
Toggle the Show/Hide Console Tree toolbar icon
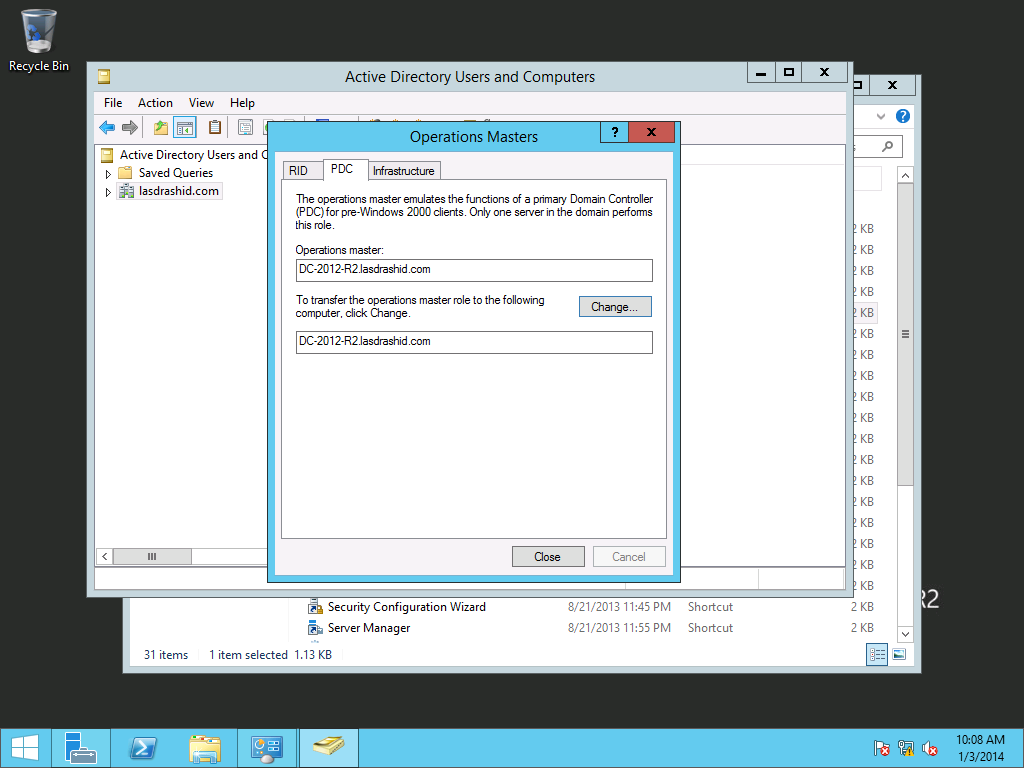click(185, 127)
